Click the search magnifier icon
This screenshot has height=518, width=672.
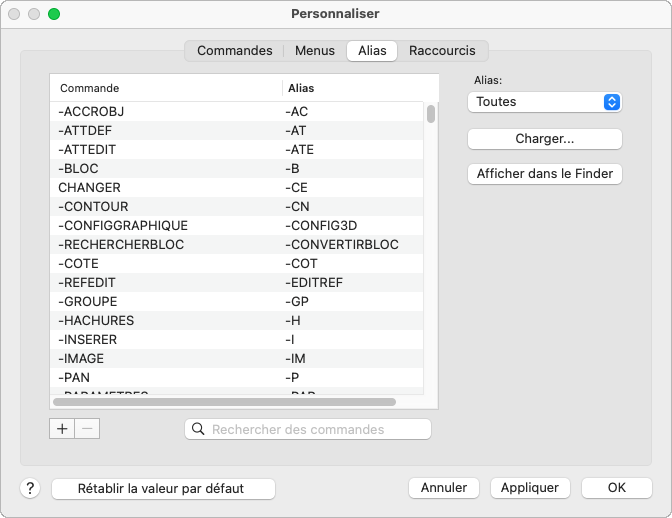[x=198, y=429]
